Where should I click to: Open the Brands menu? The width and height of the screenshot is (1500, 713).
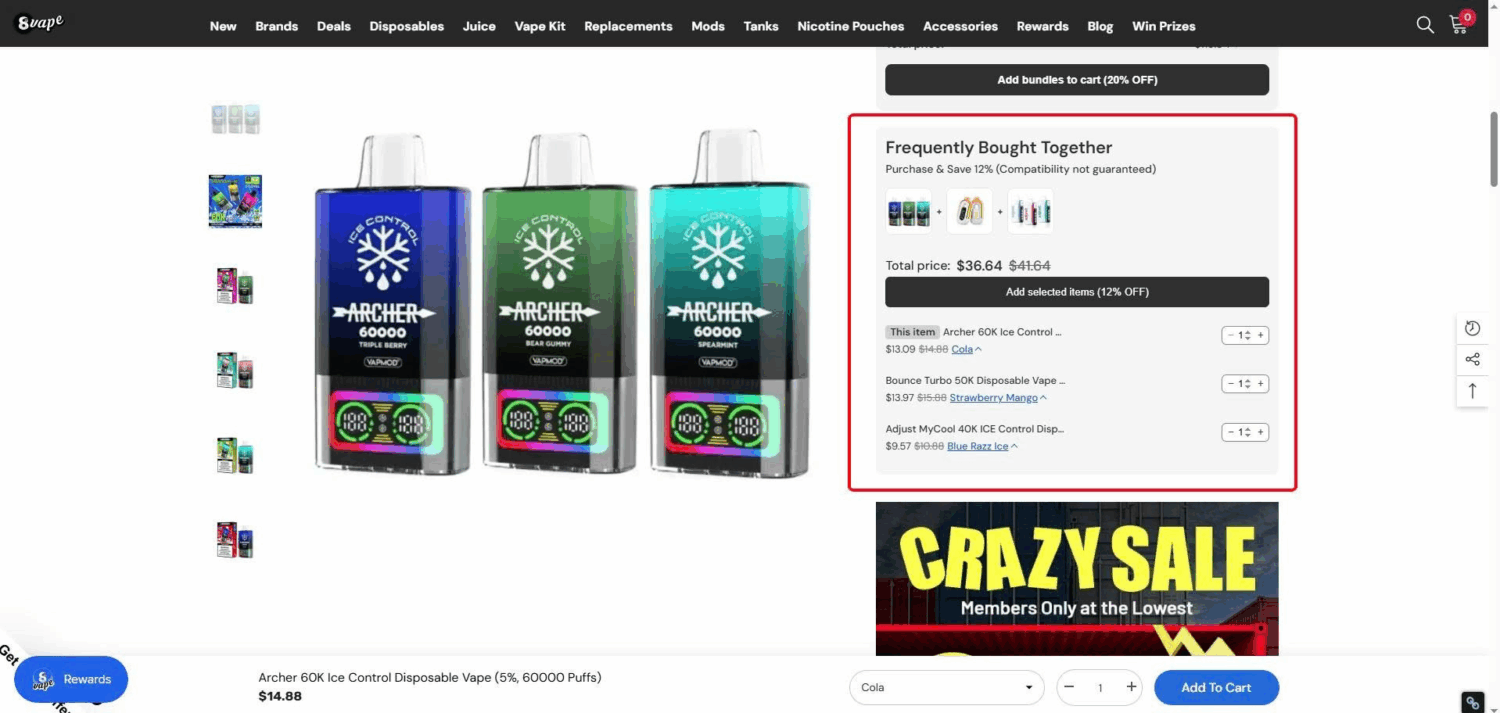[276, 26]
